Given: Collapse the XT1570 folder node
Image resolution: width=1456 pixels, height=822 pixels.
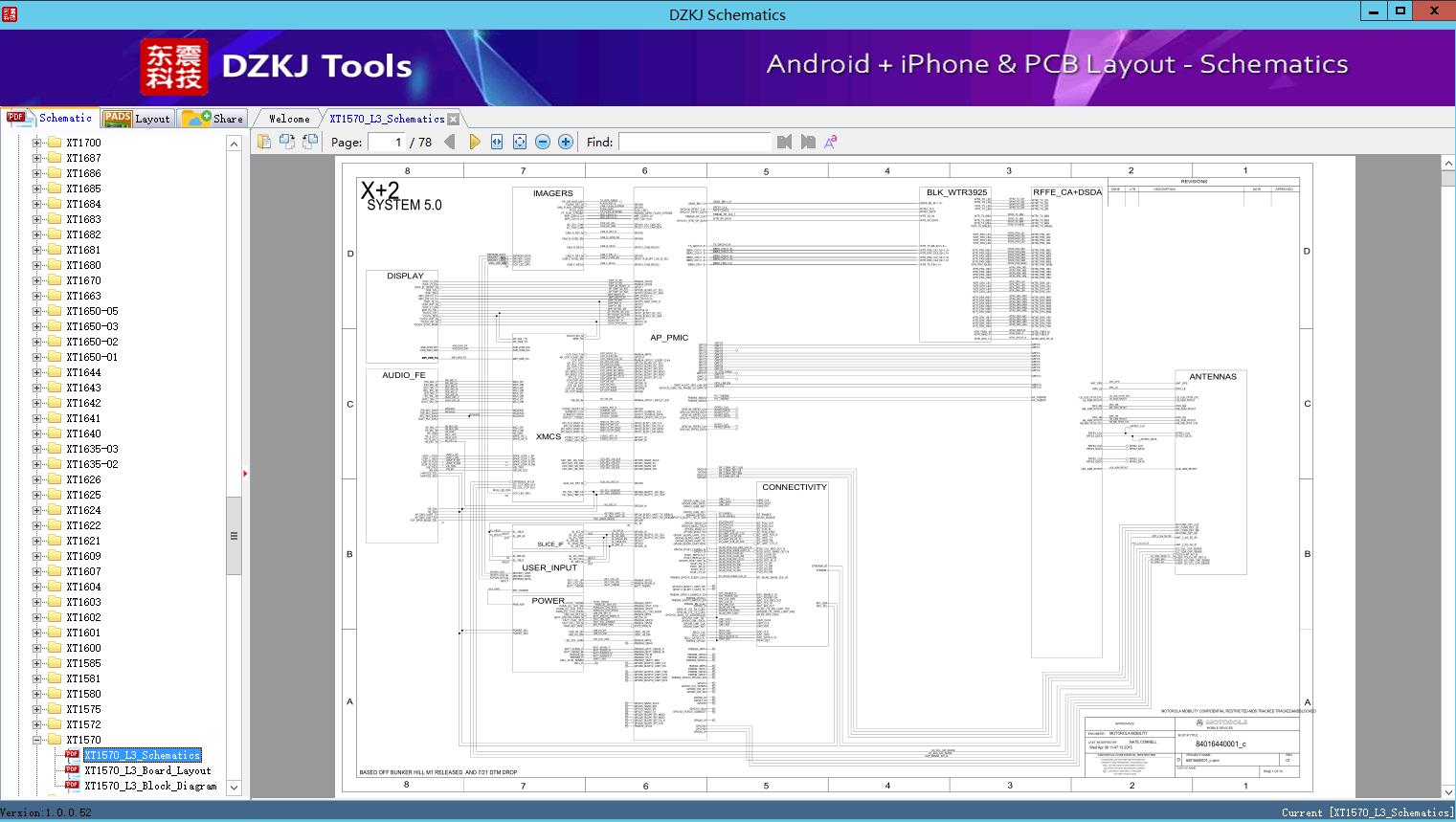Looking at the screenshot, I should click(37, 740).
